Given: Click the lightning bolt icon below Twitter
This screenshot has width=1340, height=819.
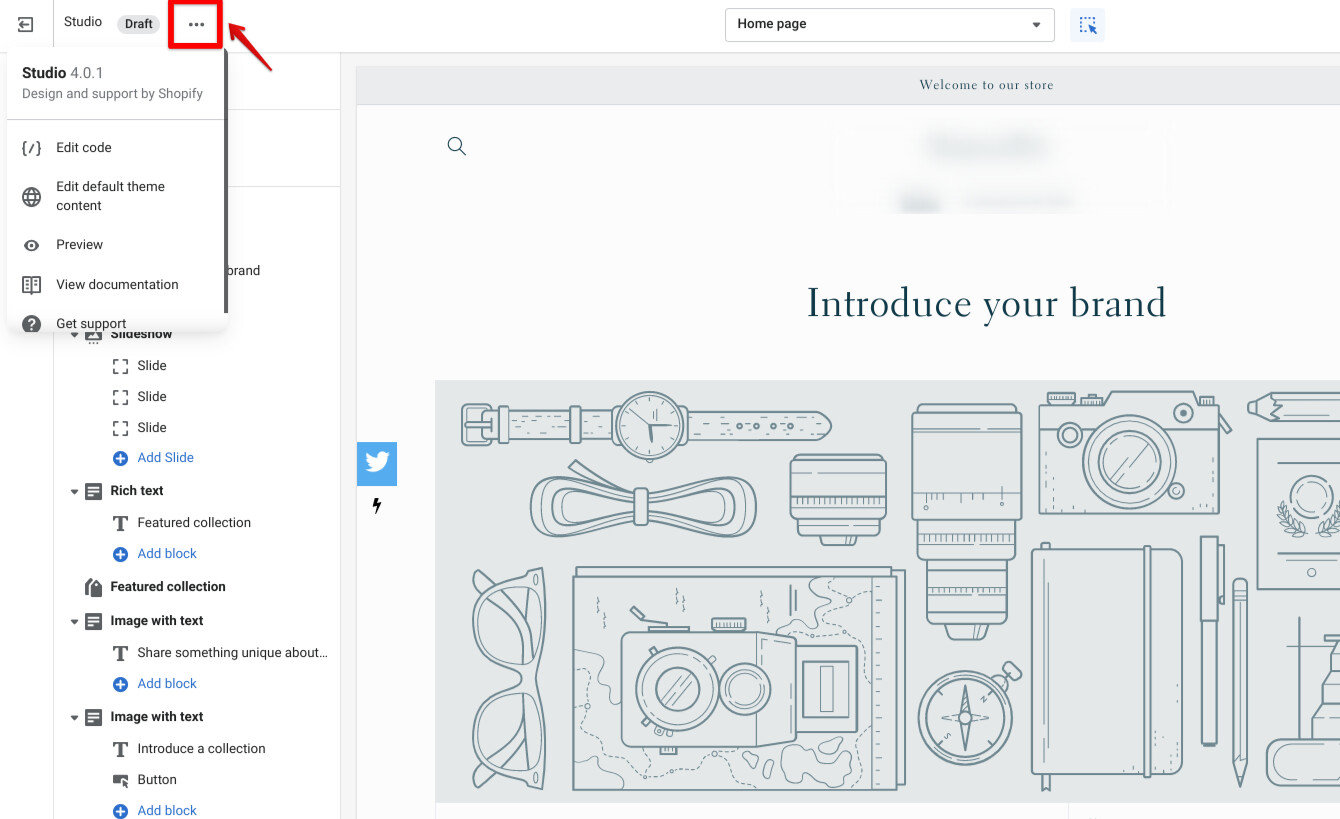Looking at the screenshot, I should pyautogui.click(x=377, y=506).
